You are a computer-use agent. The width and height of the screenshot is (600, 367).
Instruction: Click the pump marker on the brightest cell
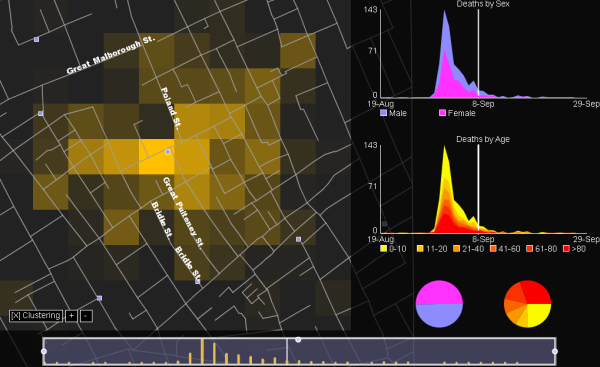[x=168, y=152]
